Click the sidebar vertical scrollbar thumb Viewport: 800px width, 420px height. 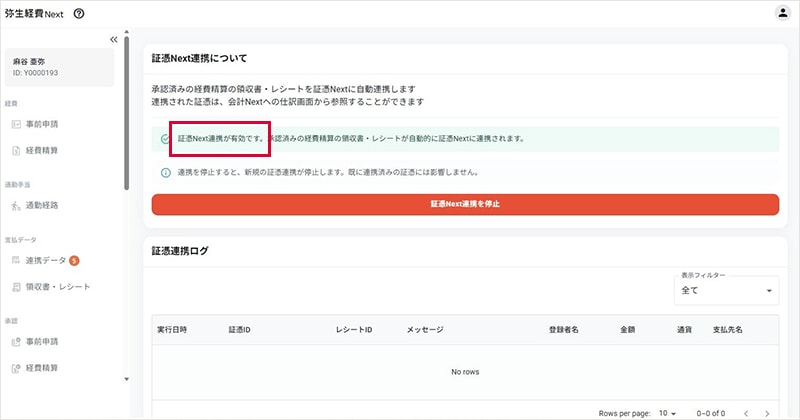click(x=127, y=112)
